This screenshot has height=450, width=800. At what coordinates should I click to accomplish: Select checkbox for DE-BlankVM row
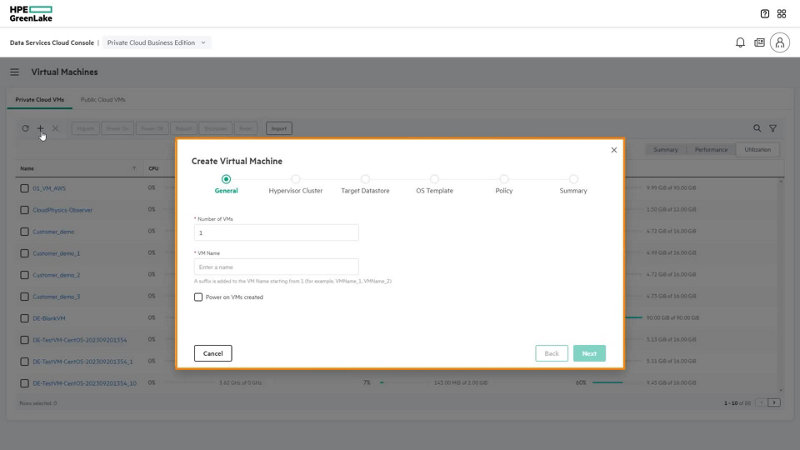[x=24, y=318]
